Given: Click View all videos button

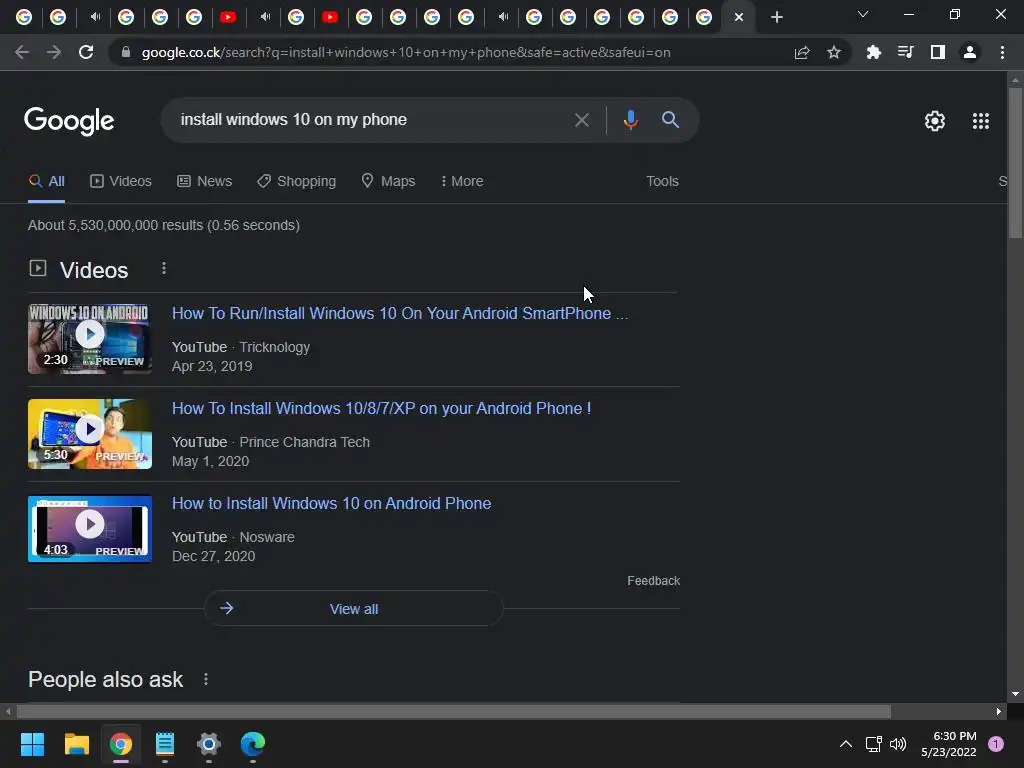Looking at the screenshot, I should click(354, 609).
